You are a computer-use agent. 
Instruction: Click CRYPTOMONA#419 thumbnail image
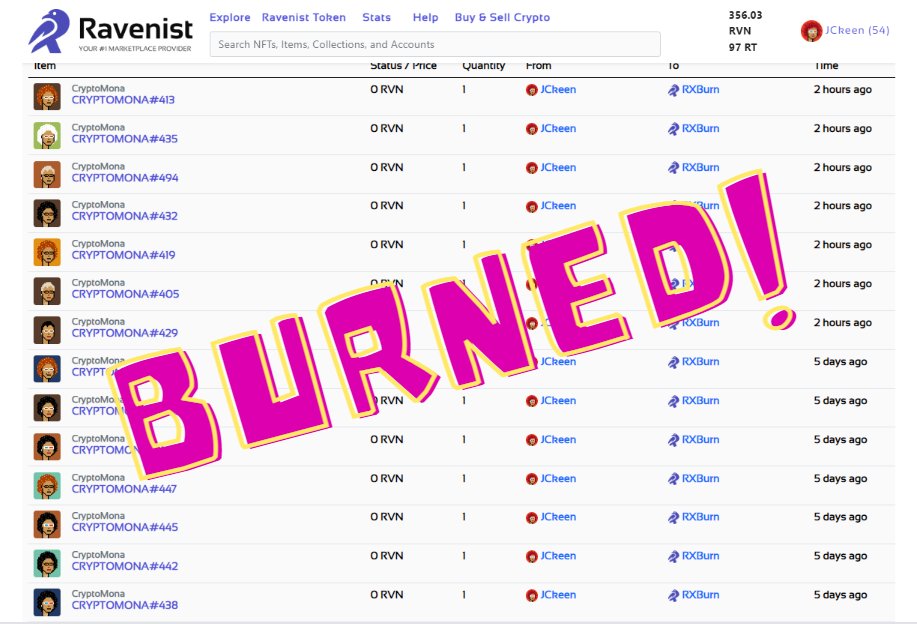coord(47,252)
